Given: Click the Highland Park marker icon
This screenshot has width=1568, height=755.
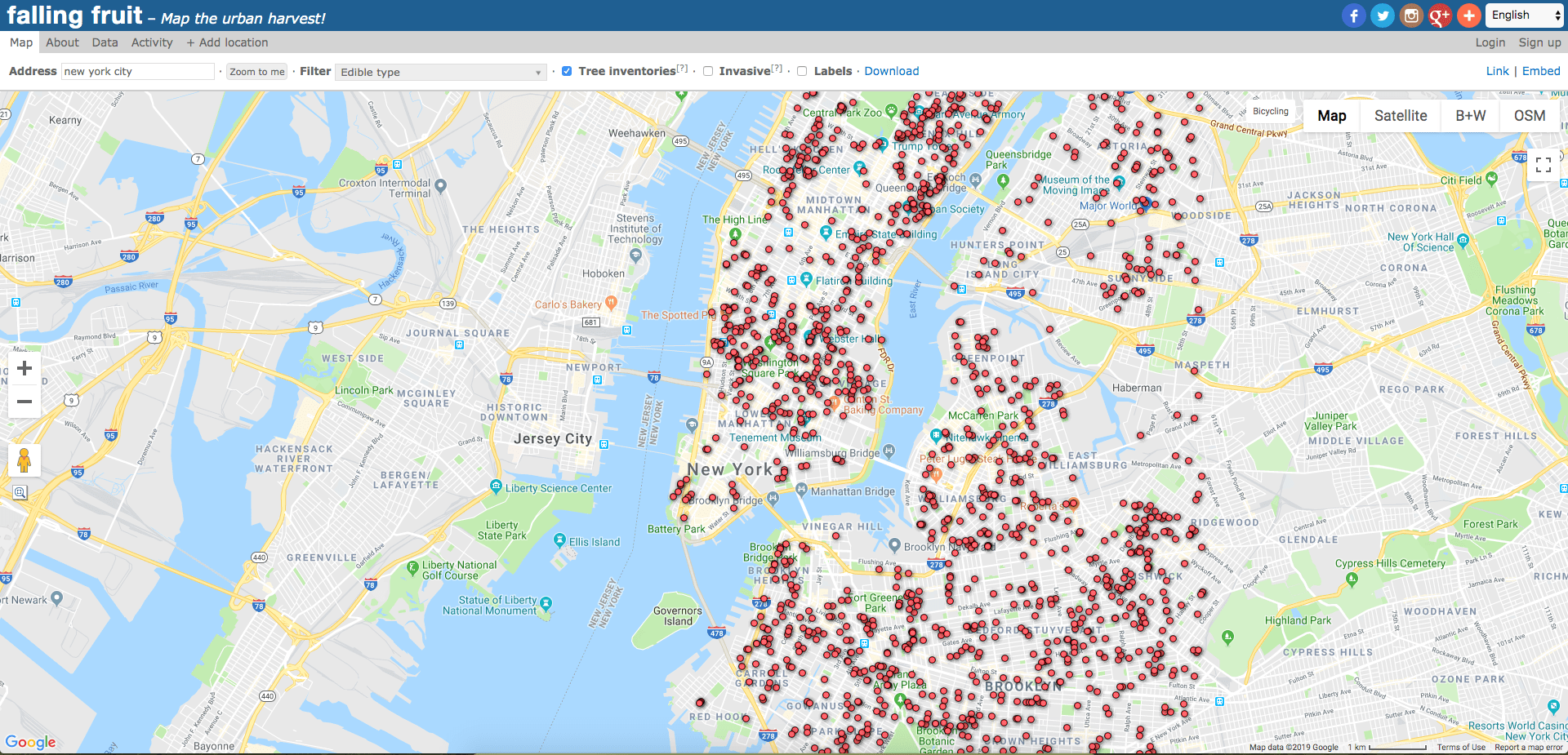Looking at the screenshot, I should (1227, 636).
